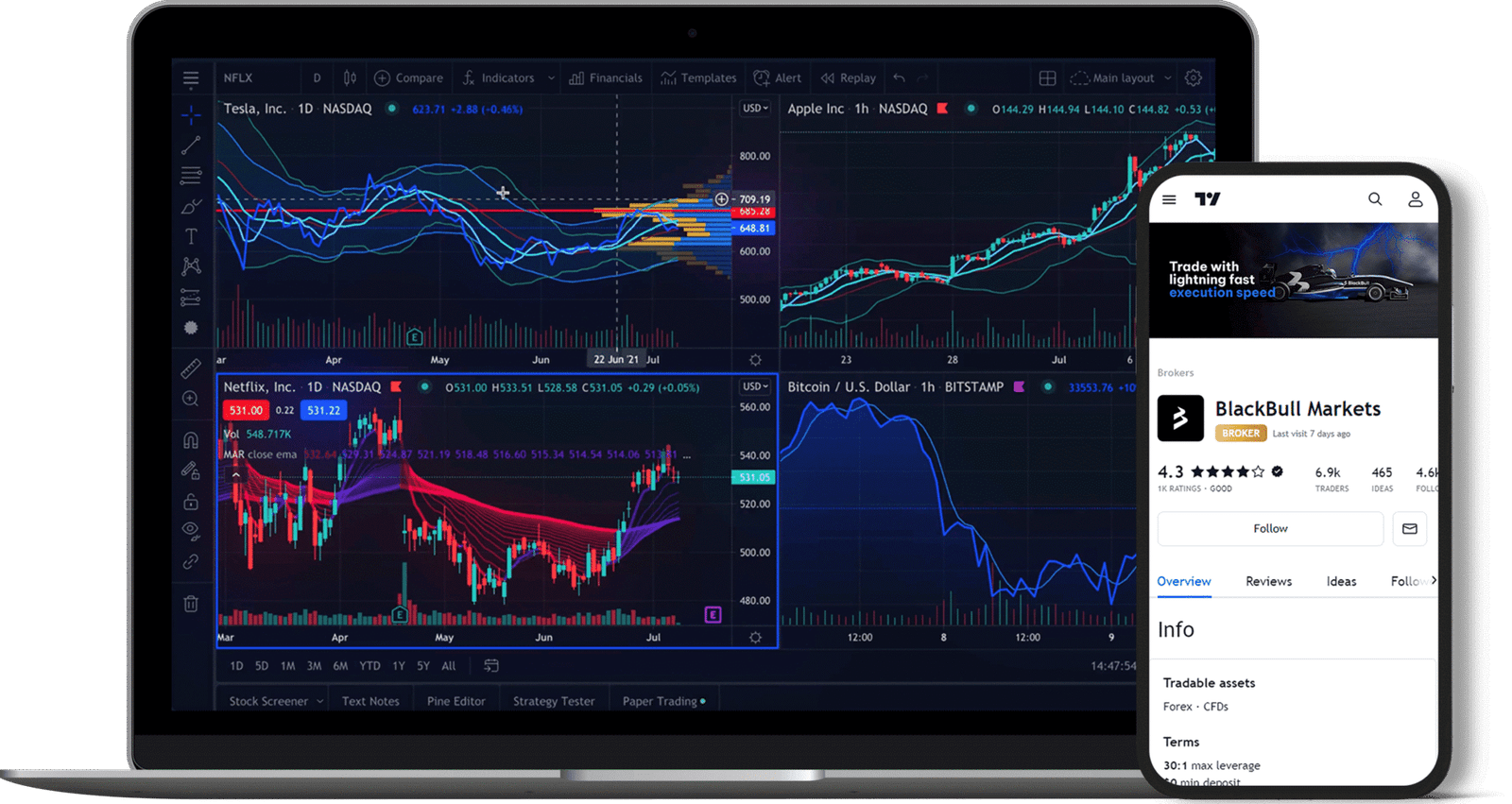Select the 3M date range
The width and height of the screenshot is (1512, 804).
(314, 666)
